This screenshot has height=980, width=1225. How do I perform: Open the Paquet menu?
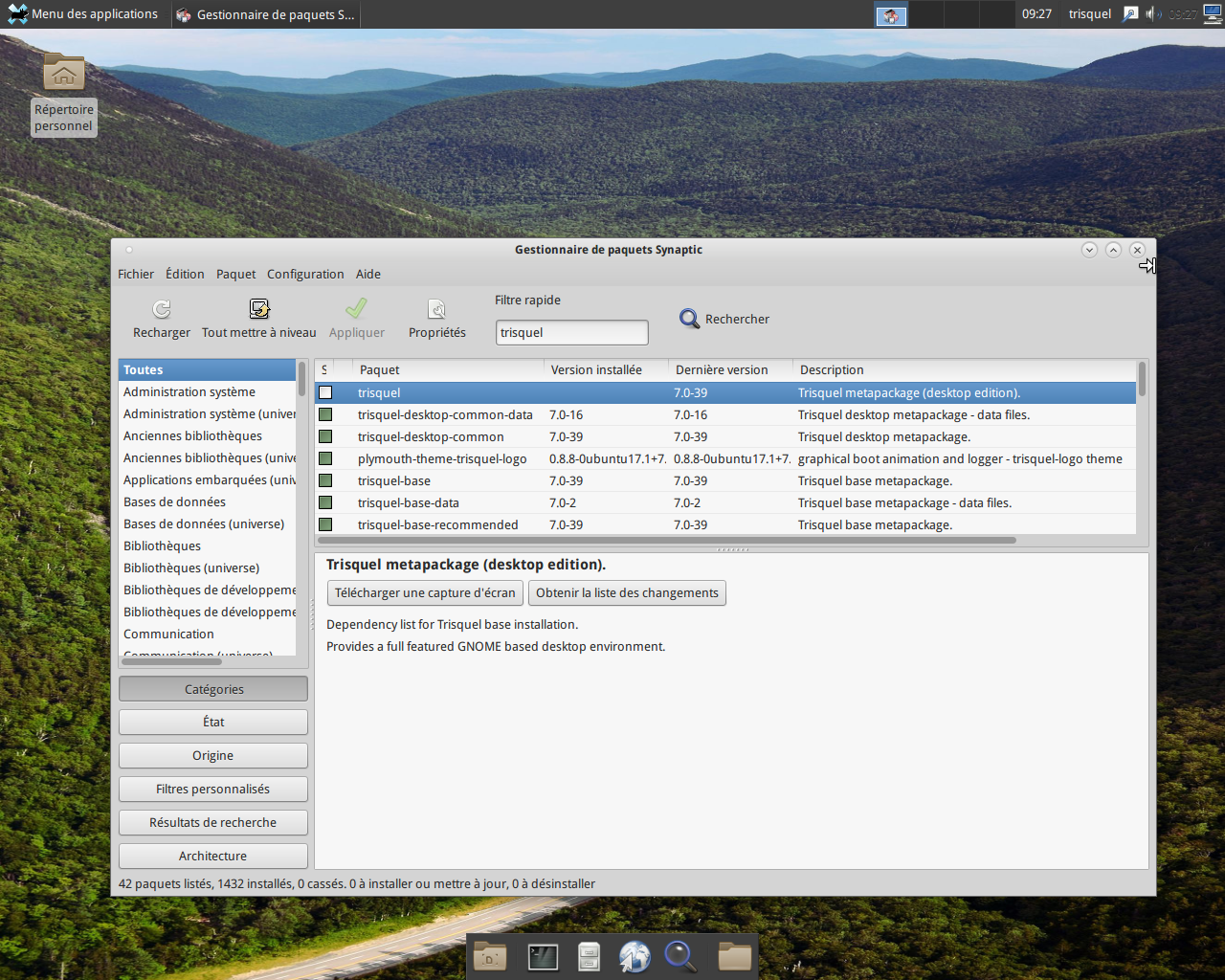point(235,274)
